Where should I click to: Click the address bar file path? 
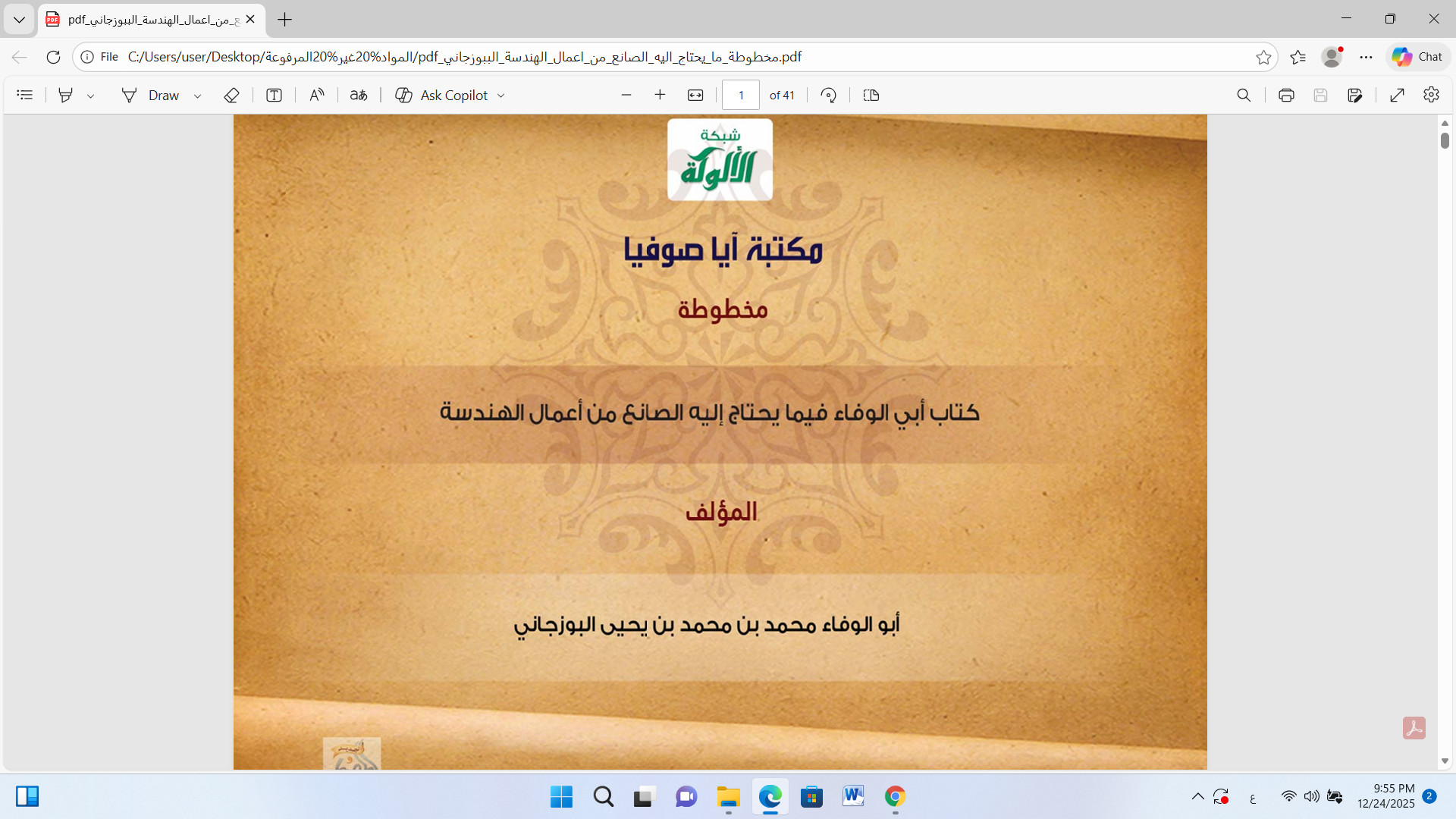coord(464,57)
